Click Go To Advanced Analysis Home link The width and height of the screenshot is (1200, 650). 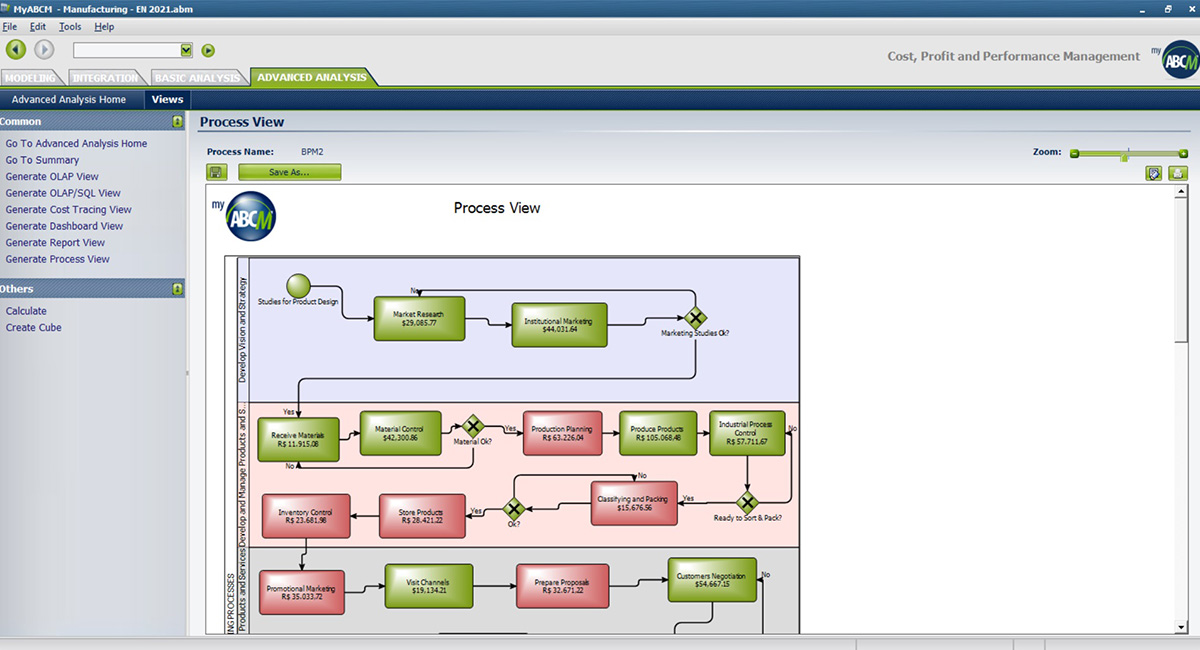76,144
